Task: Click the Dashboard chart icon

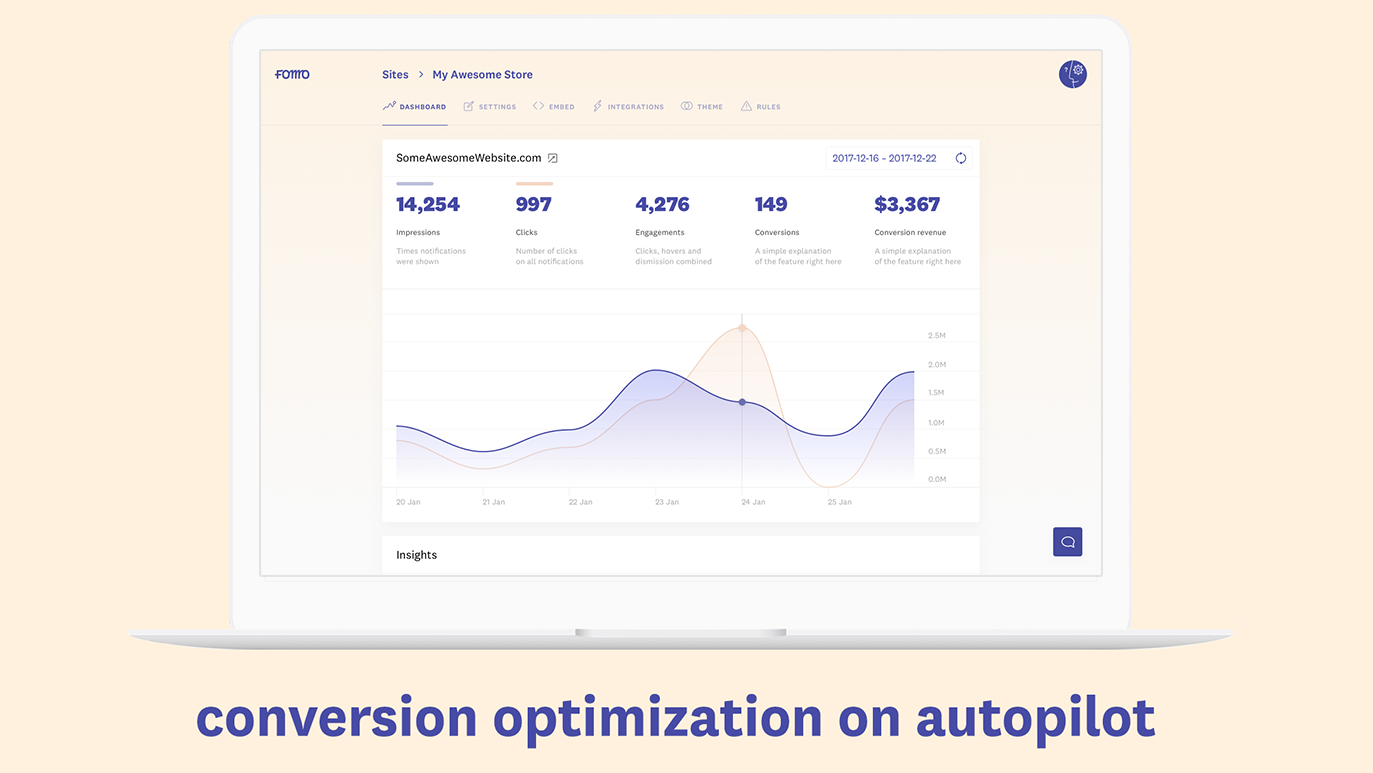Action: [x=389, y=106]
